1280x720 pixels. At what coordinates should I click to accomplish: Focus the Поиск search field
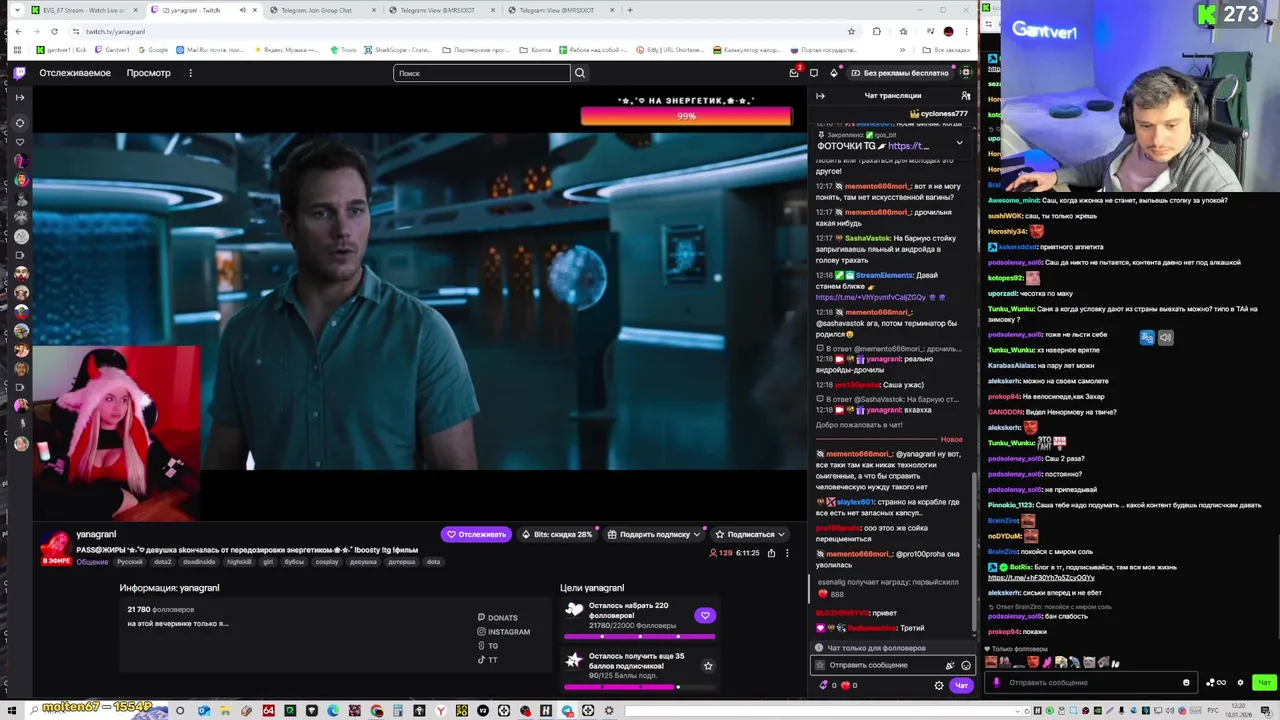pos(482,73)
